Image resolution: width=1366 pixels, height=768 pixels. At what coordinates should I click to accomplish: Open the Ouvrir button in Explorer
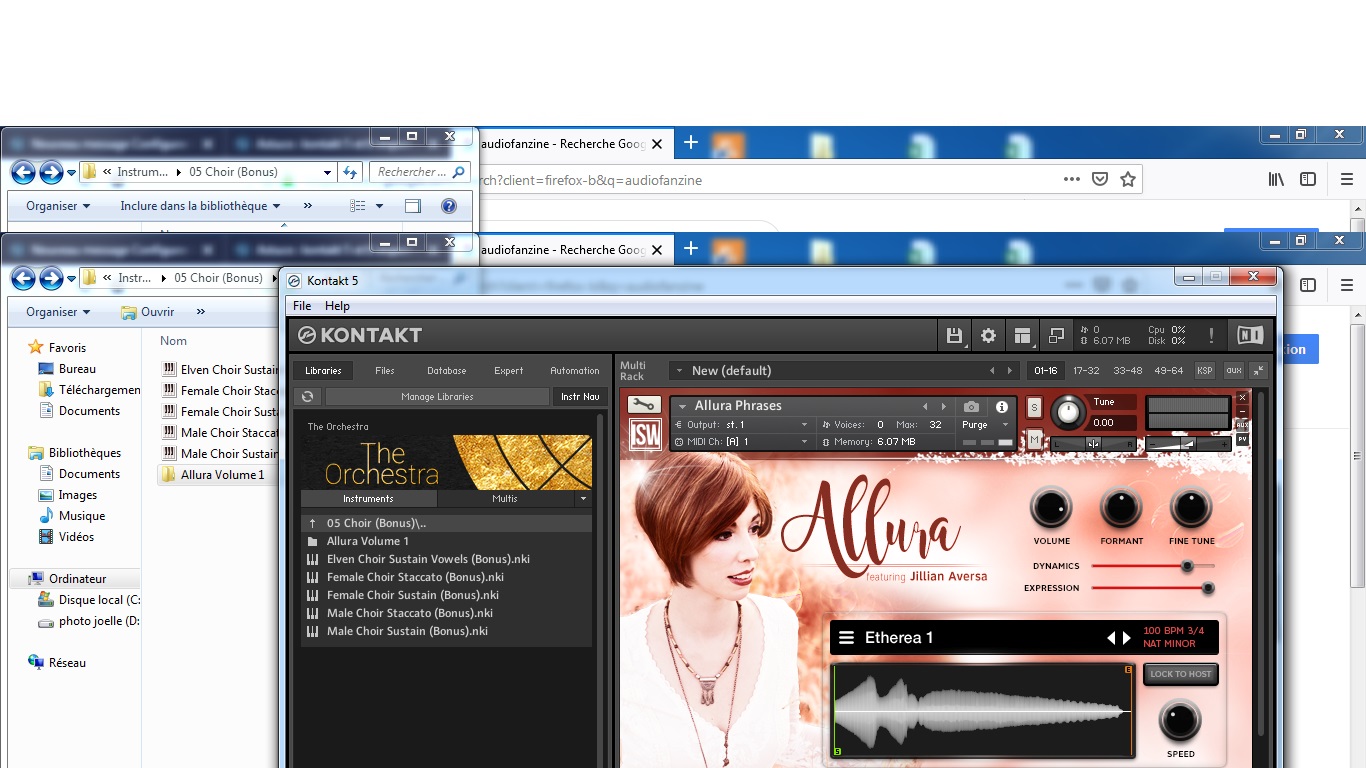147,312
